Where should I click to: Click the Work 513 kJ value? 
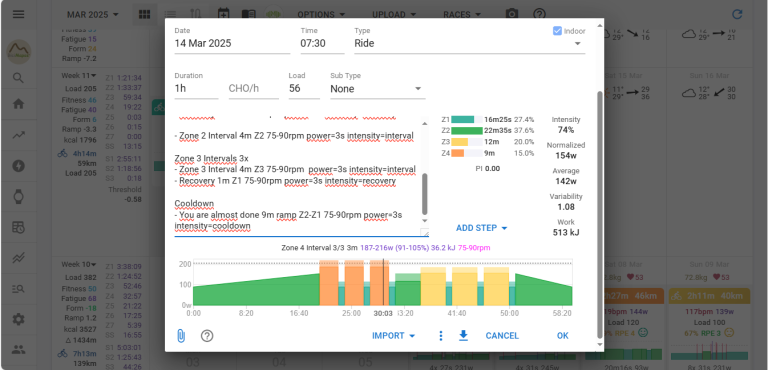click(566, 232)
